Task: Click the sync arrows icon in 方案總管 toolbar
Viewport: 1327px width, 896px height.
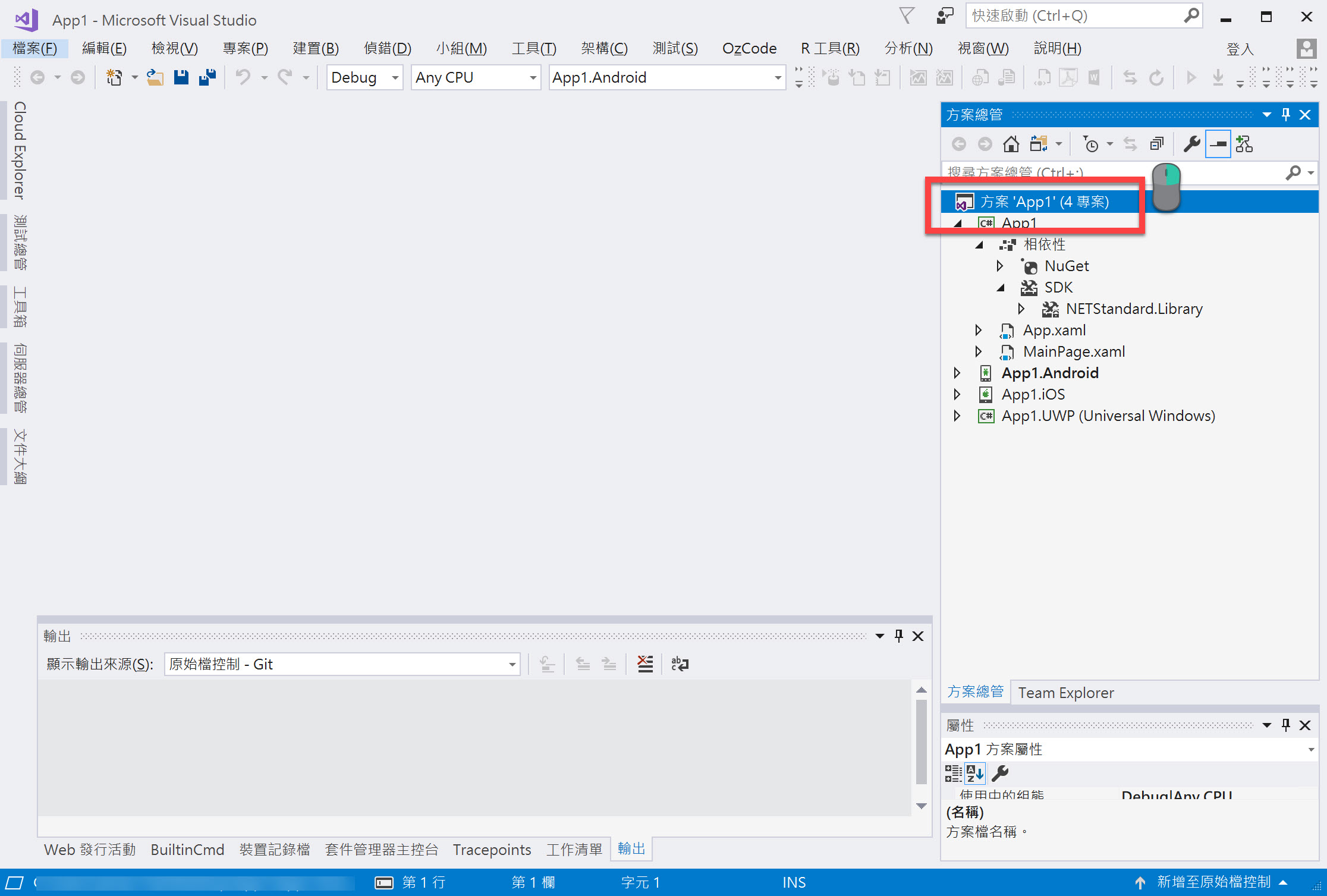Action: pyautogui.click(x=1130, y=144)
